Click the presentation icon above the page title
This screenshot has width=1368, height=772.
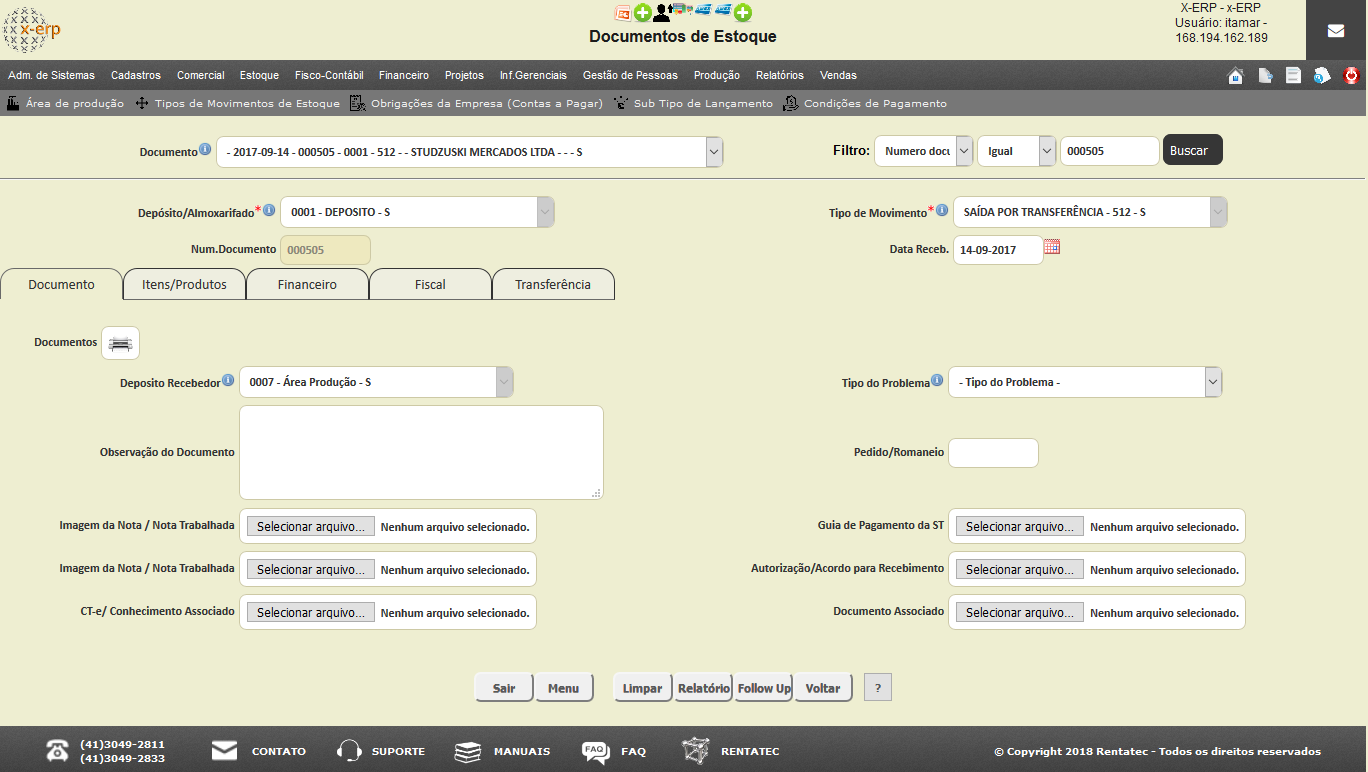pos(622,13)
